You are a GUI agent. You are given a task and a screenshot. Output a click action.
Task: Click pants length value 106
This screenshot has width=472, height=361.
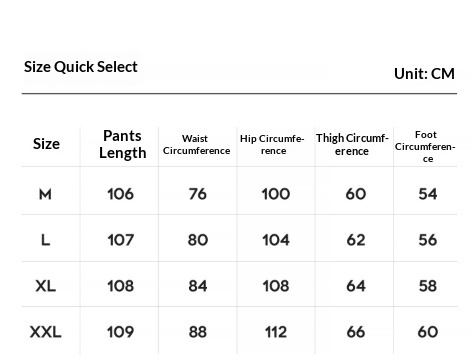(120, 194)
